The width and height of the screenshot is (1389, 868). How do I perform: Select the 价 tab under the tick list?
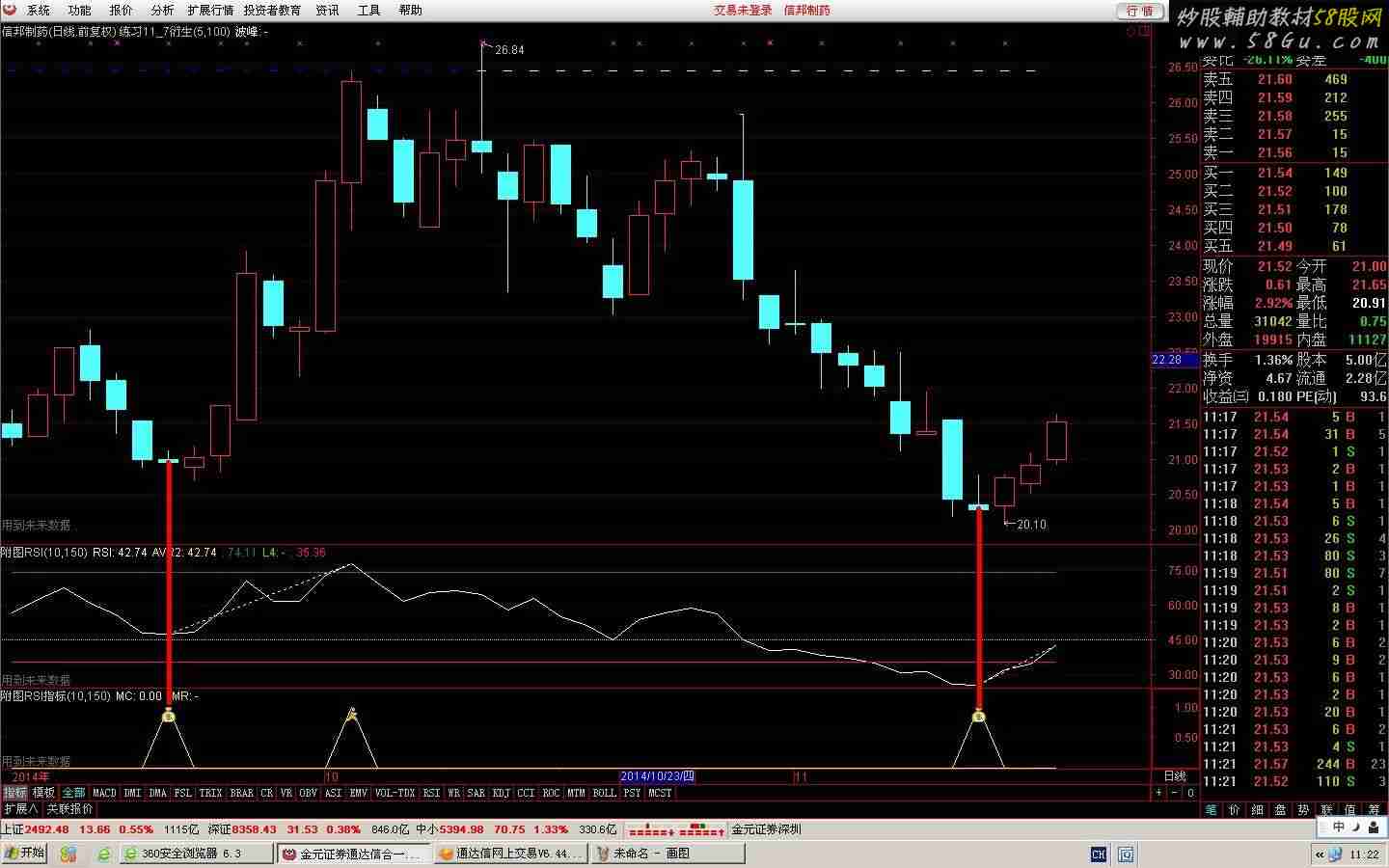pos(1234,810)
